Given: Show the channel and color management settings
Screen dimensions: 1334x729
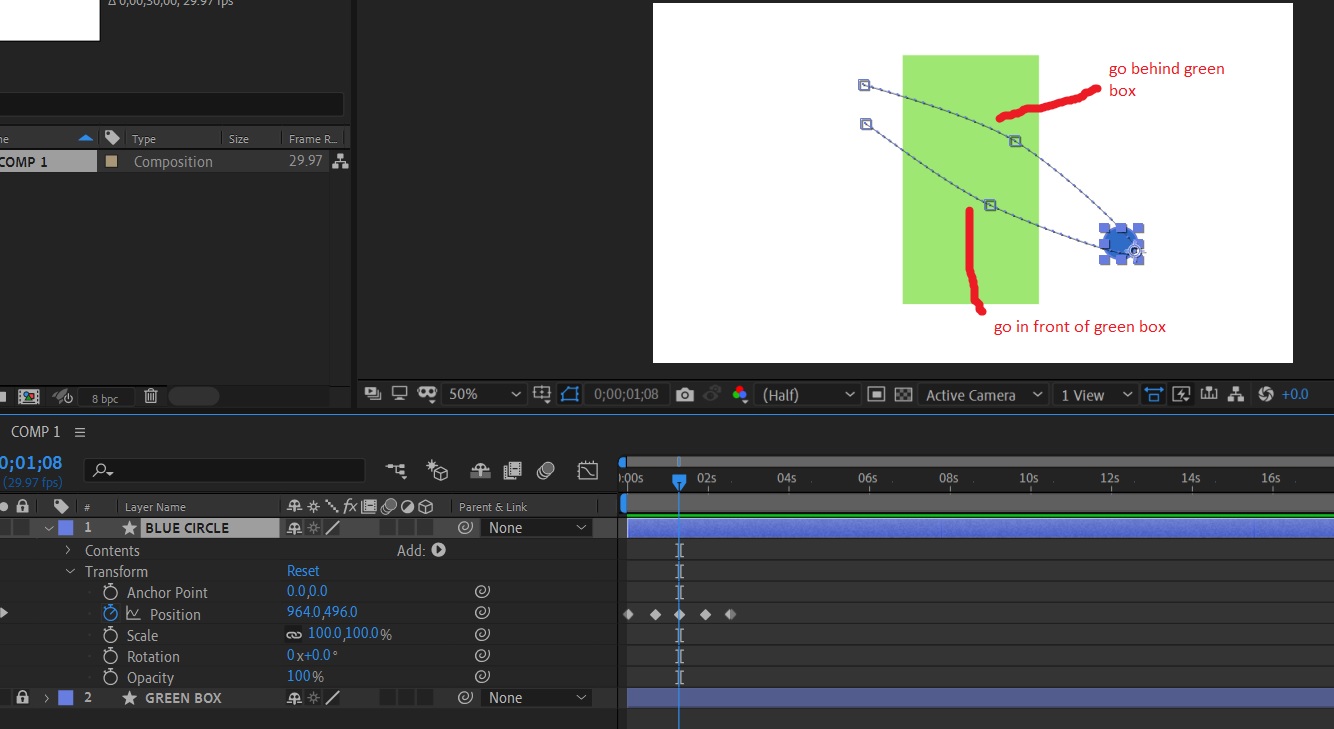Looking at the screenshot, I should coord(740,394).
